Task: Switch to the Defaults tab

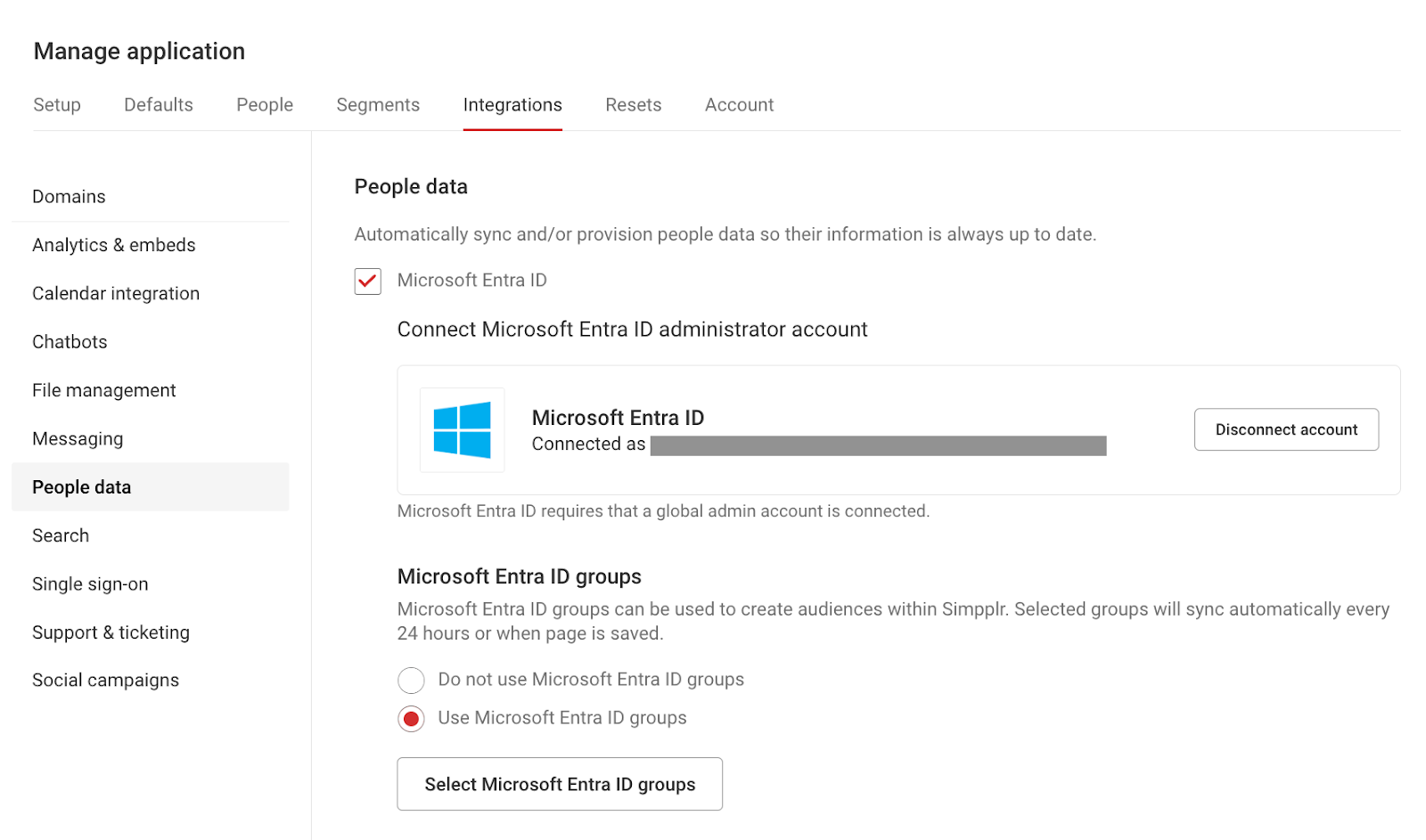Action: tap(159, 105)
